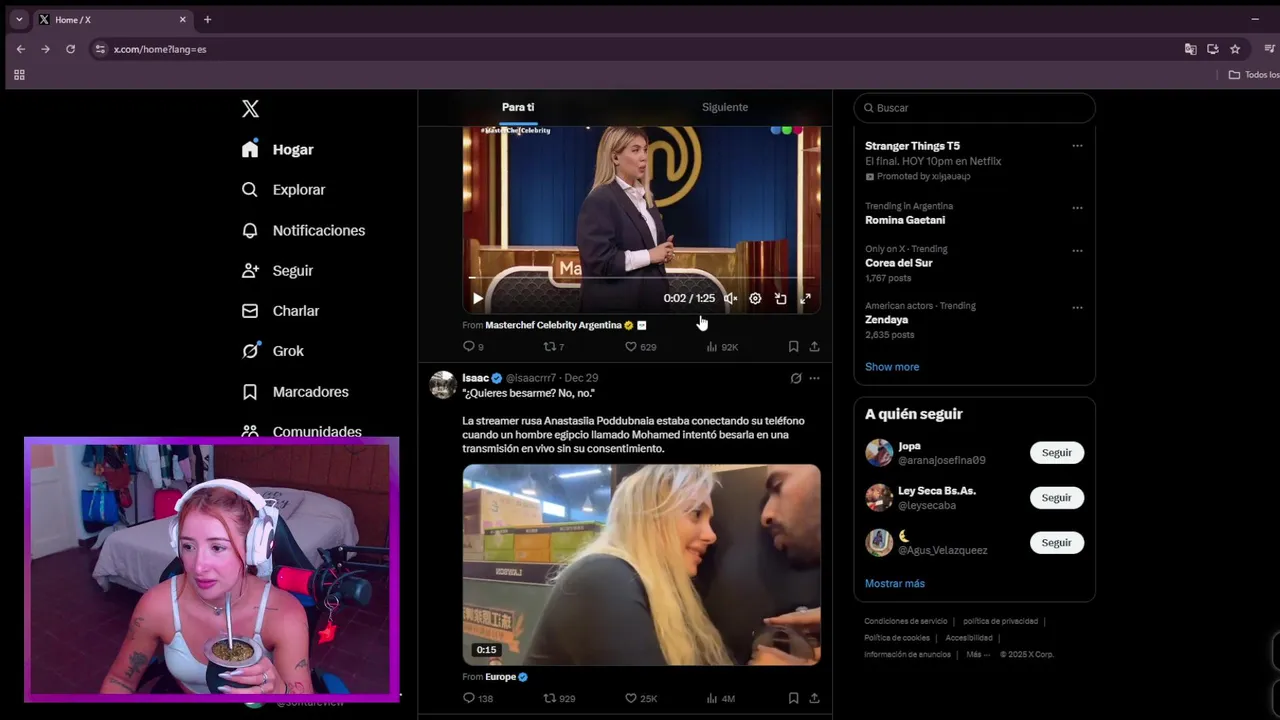View analytics of post with 92K views

point(722,347)
